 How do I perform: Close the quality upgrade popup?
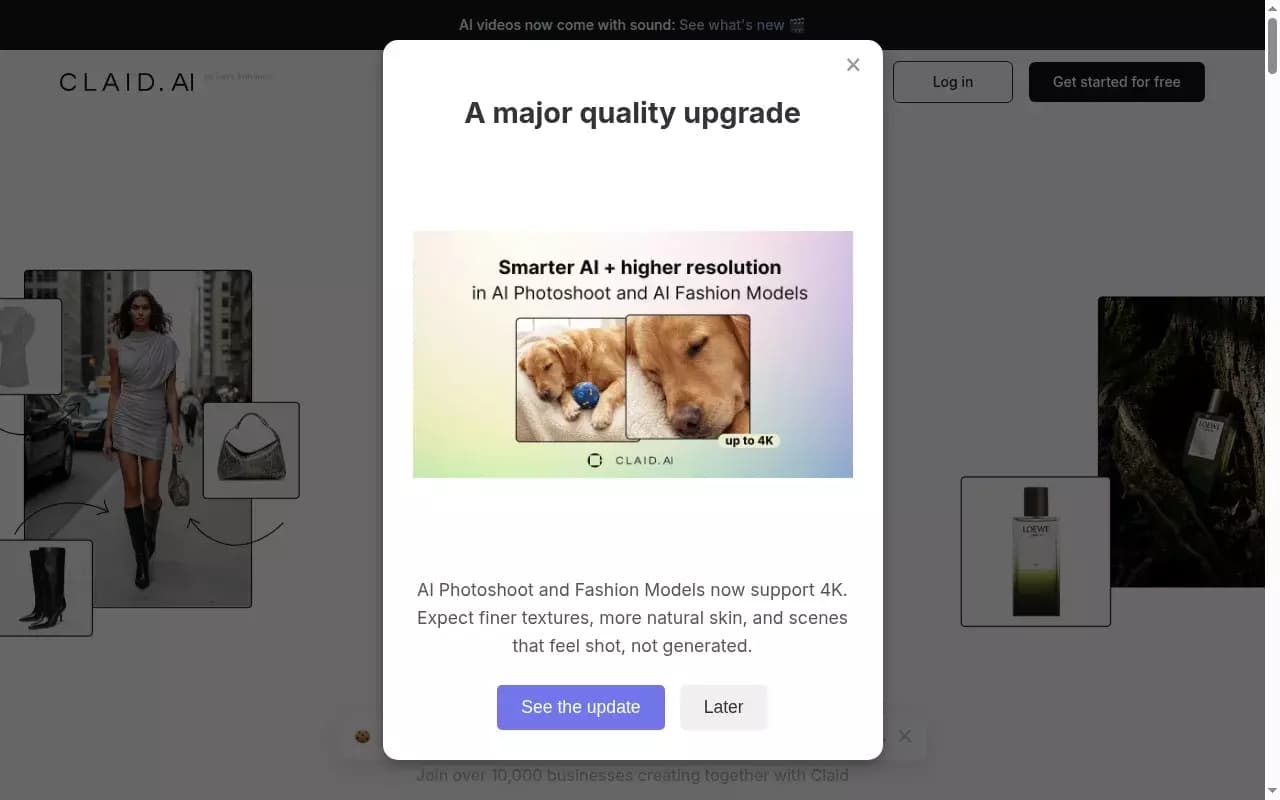(853, 65)
